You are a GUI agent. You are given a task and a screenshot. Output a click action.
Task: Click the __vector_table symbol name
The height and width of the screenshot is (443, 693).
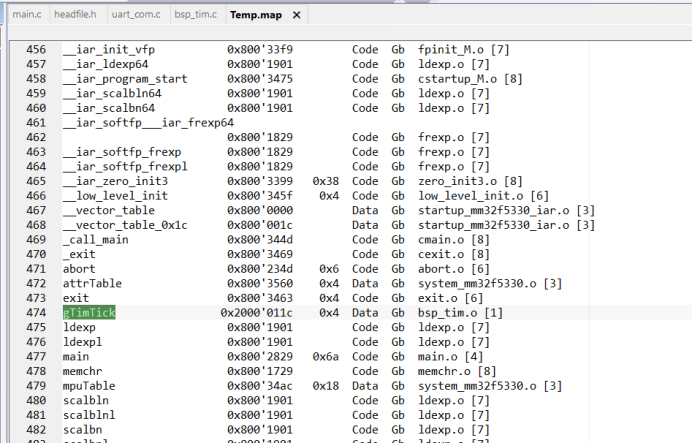coord(109,210)
